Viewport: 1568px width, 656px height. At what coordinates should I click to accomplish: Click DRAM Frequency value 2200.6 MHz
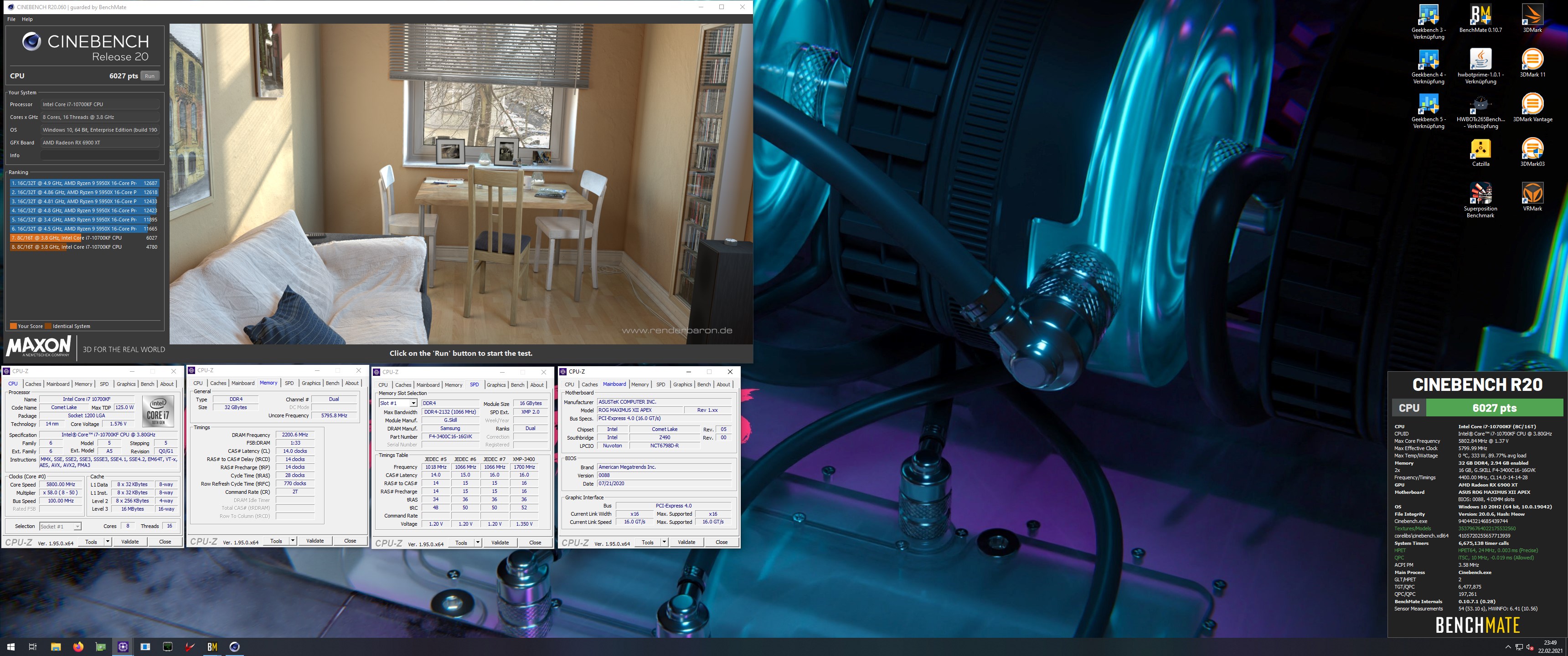coord(295,435)
